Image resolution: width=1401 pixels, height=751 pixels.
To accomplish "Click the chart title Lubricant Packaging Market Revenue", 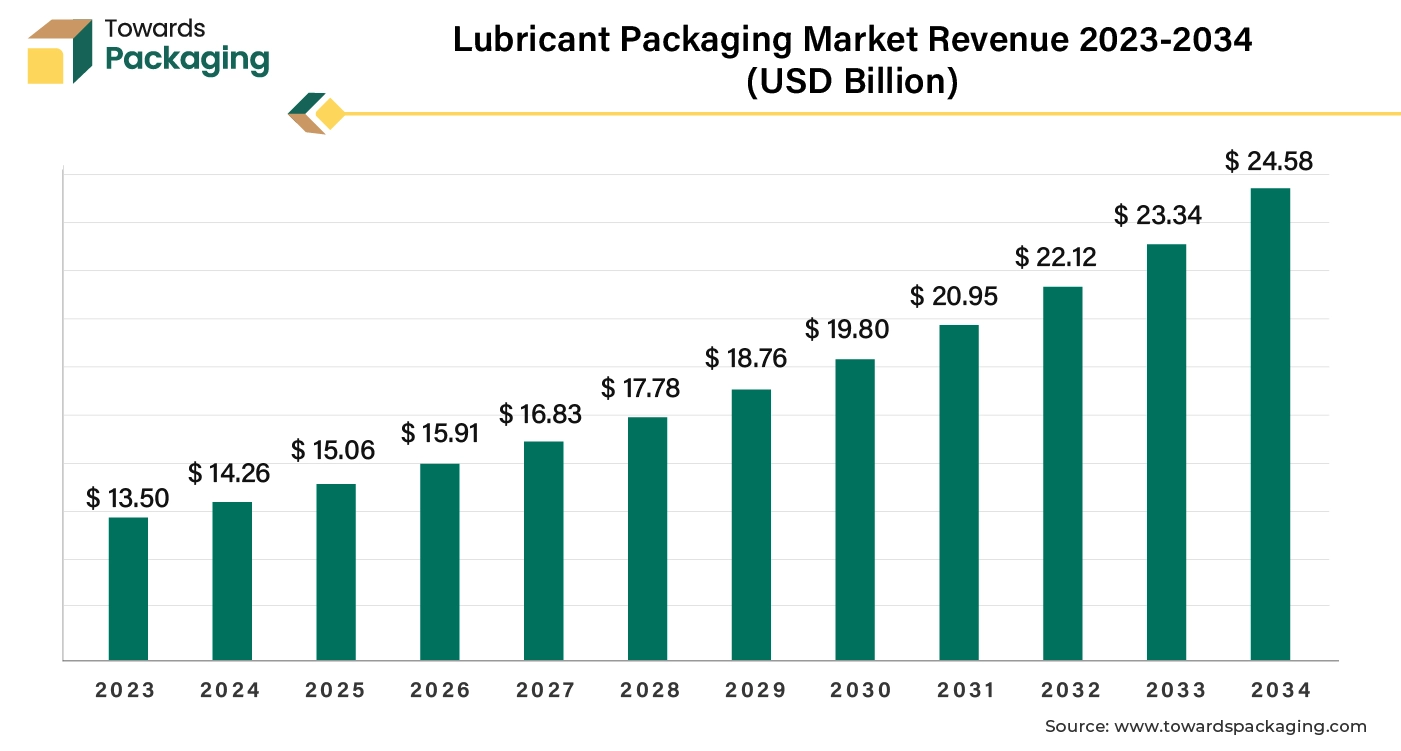I will click(x=852, y=40).
